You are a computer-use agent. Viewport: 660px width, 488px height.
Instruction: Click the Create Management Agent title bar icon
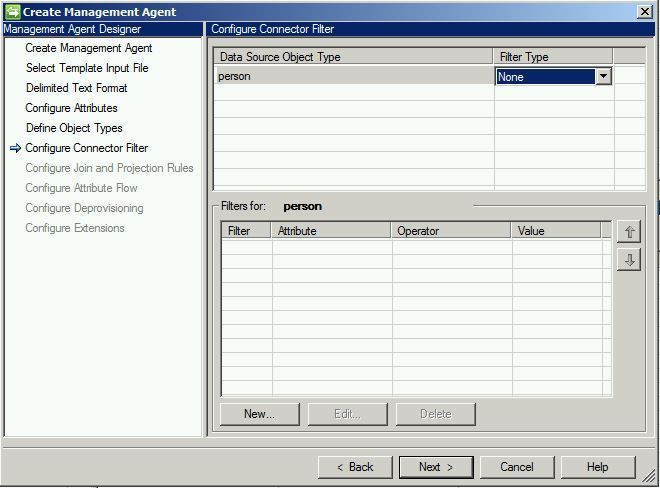[13, 12]
